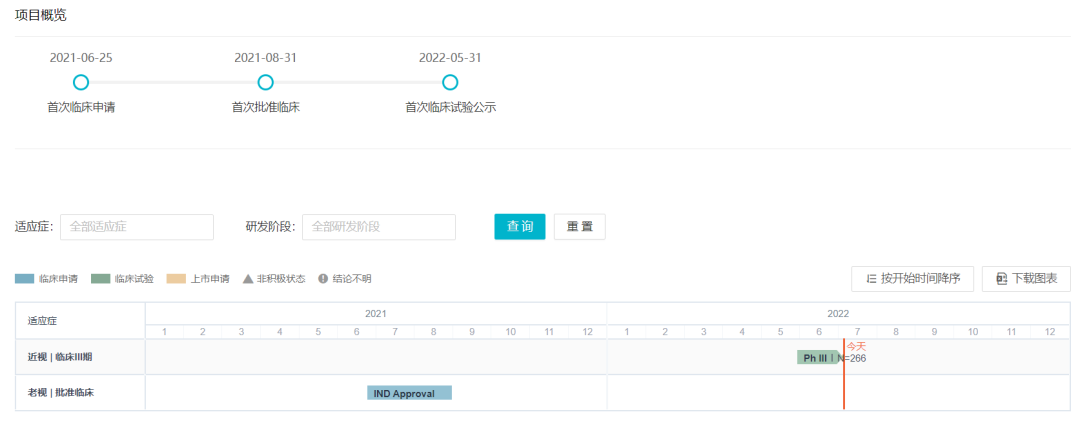The height and width of the screenshot is (421, 1080).
Task: Select the IND Approval bar in timeline
Action: (x=409, y=393)
